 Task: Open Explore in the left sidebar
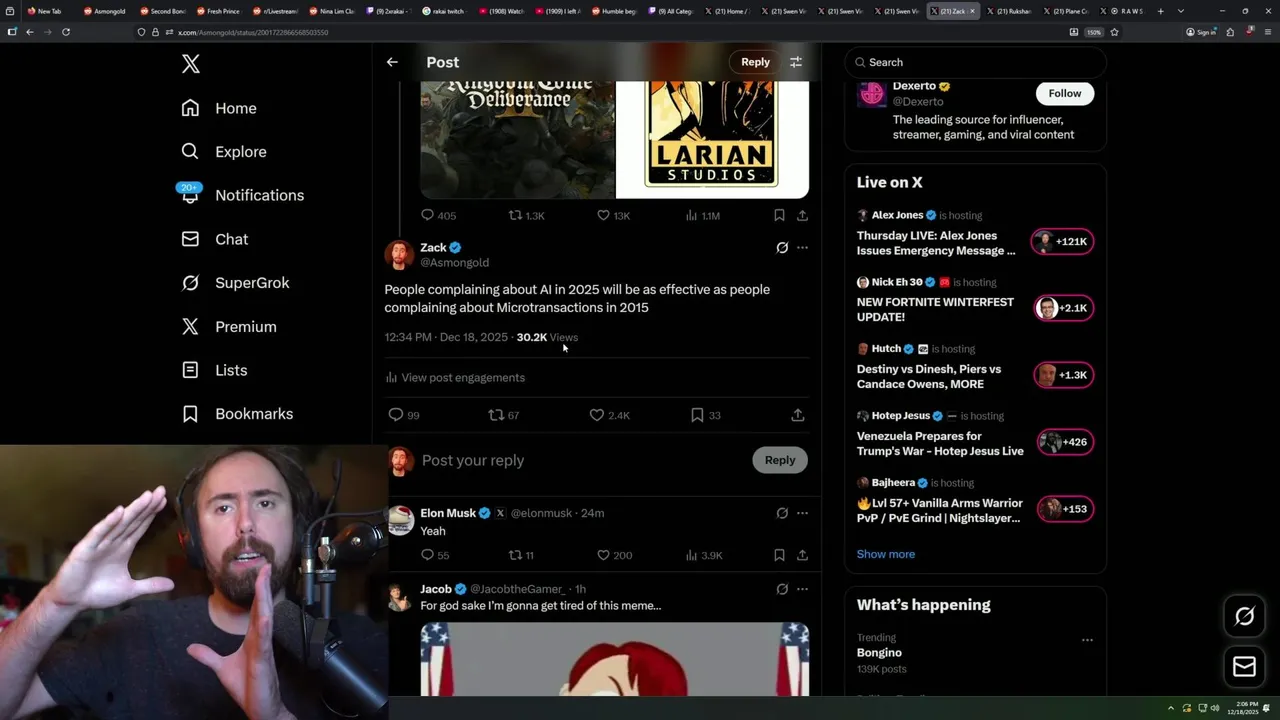[x=224, y=152]
